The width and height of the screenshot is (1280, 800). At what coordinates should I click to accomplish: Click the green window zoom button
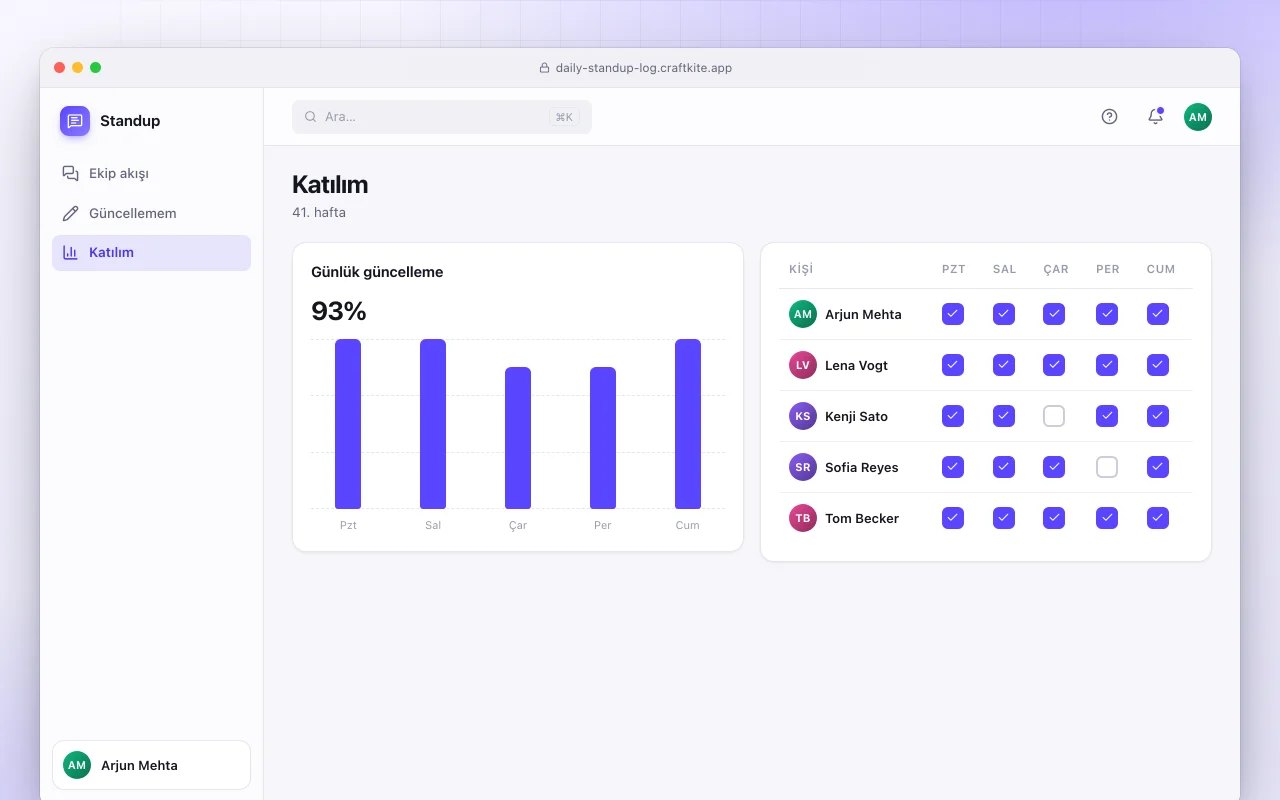pos(96,67)
